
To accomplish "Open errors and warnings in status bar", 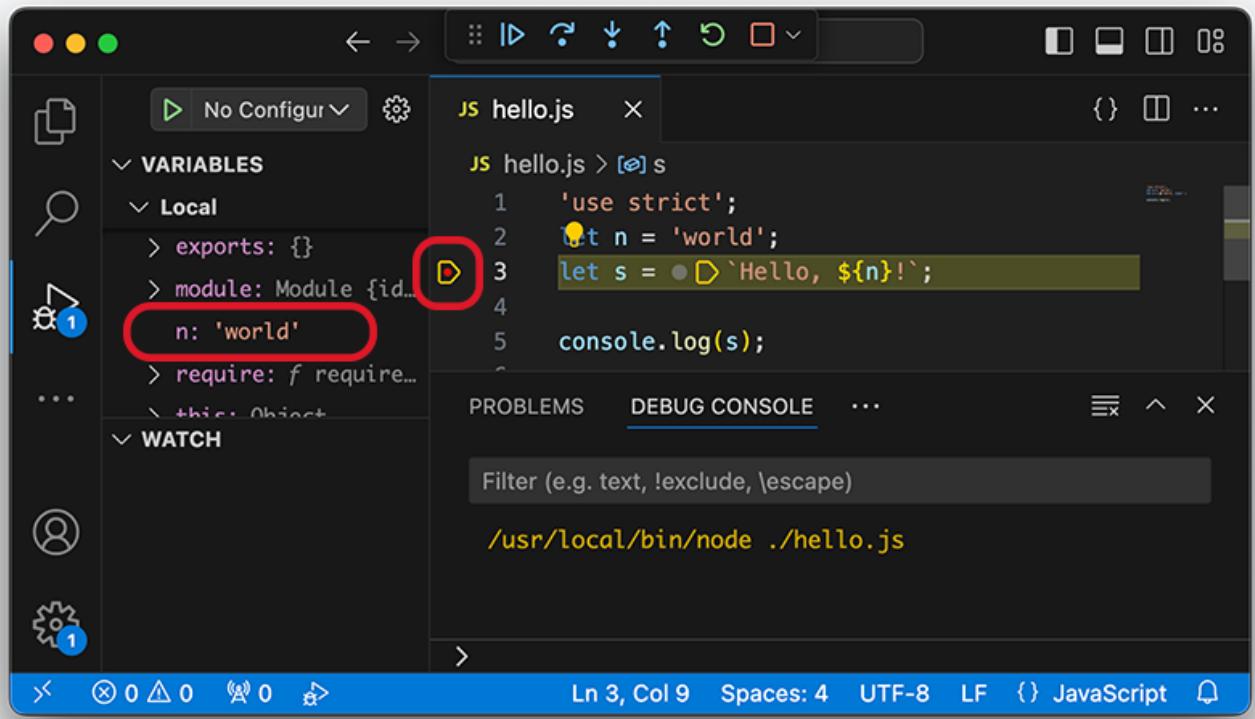I will (140, 693).
